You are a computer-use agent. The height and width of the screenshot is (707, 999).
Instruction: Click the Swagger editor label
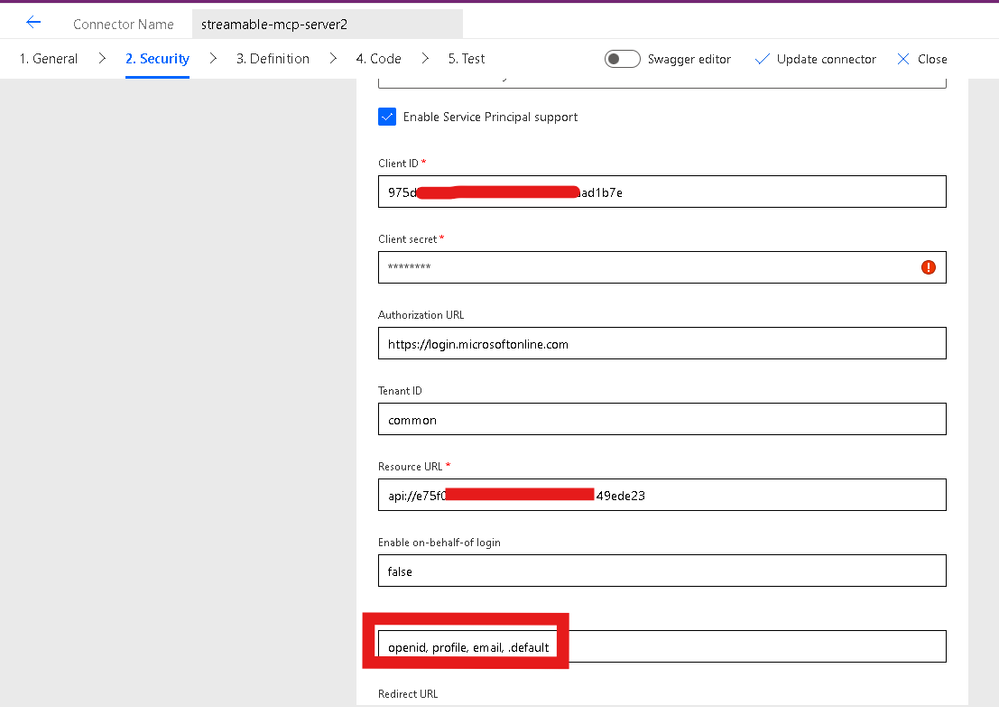point(689,59)
